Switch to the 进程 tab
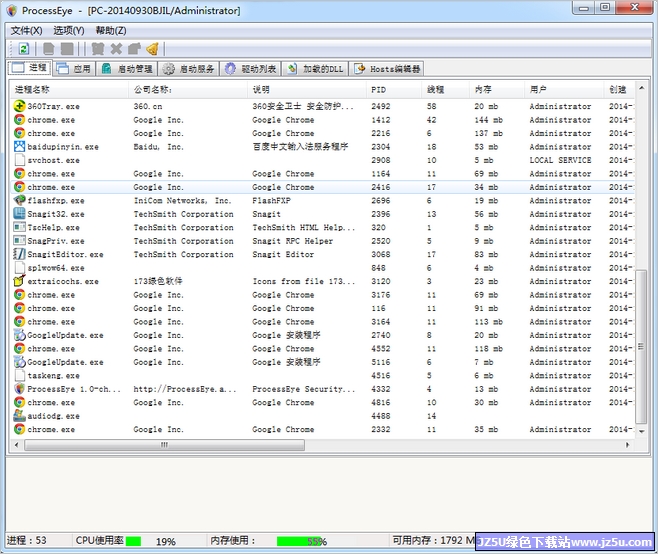658x554 pixels. coord(30,68)
